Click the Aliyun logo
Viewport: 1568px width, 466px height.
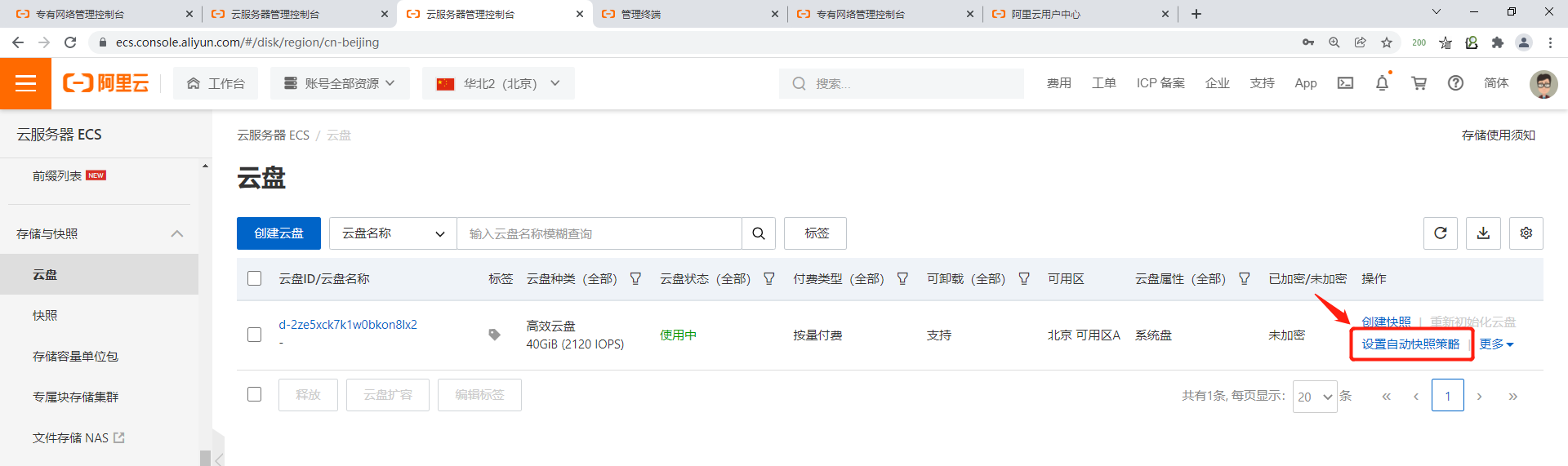pos(106,83)
